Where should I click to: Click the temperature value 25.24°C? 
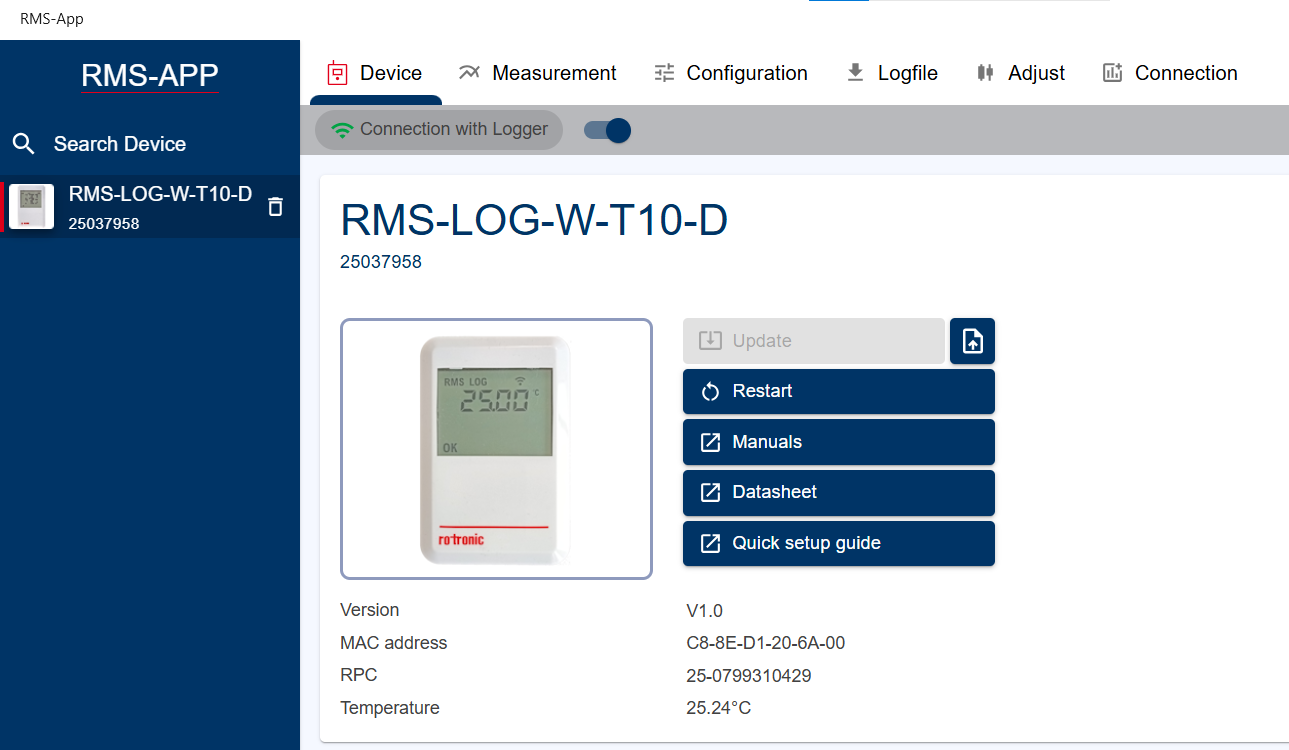[x=718, y=708]
